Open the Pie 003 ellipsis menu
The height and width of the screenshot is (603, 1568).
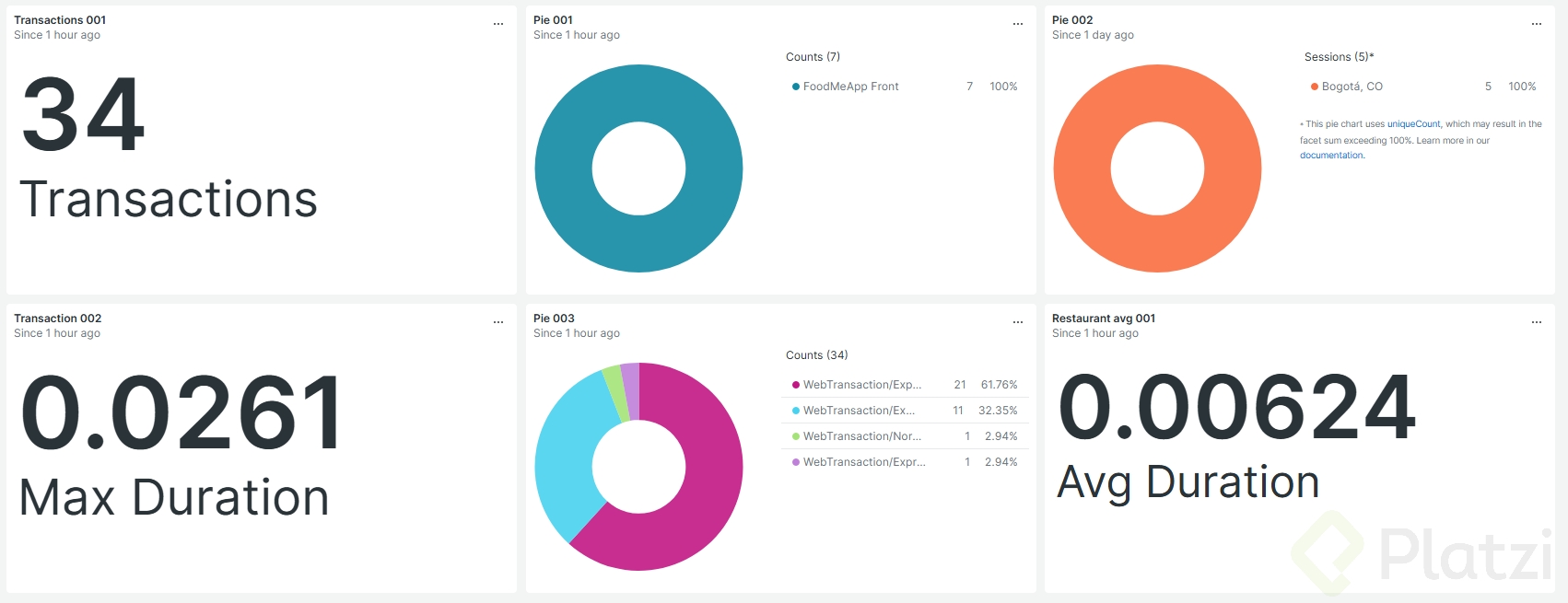pyautogui.click(x=1018, y=322)
